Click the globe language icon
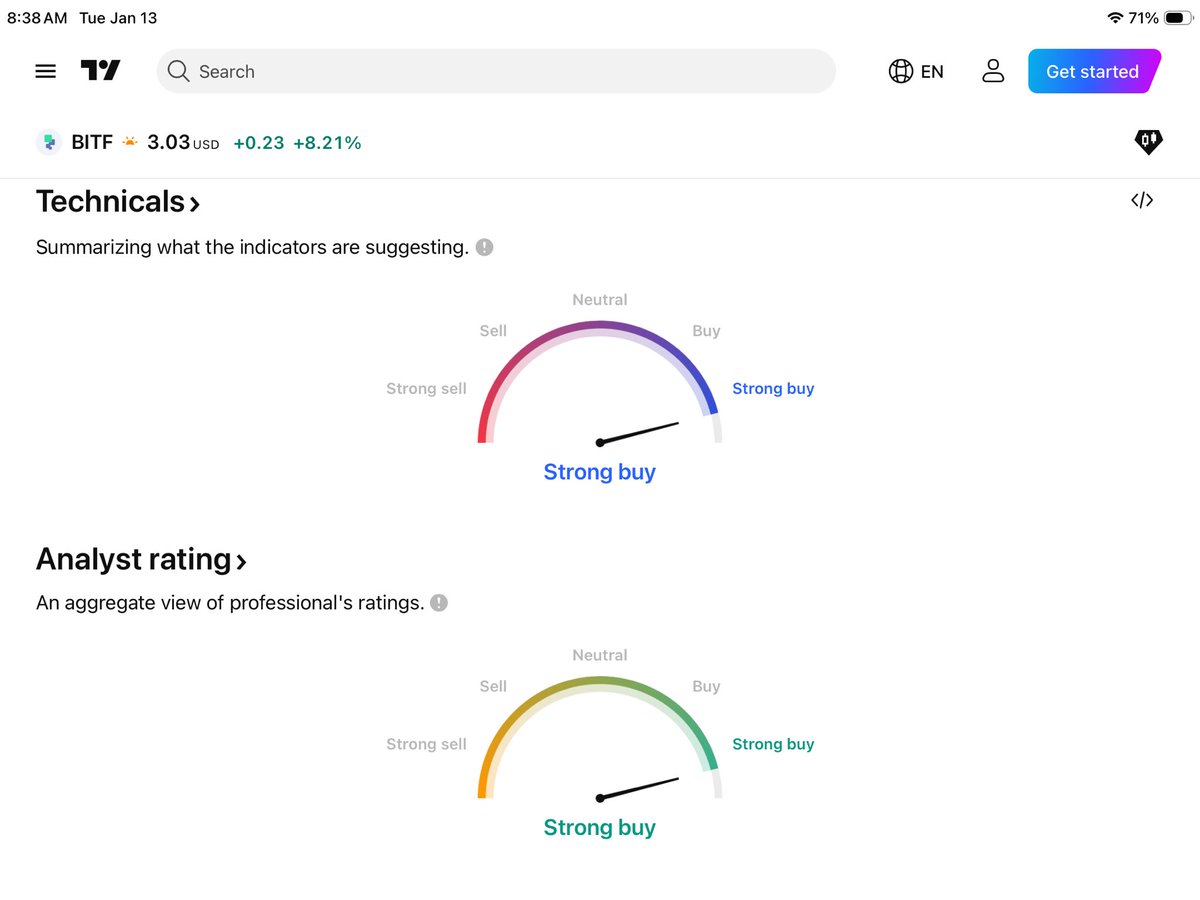The height and width of the screenshot is (900, 1200). click(x=900, y=72)
